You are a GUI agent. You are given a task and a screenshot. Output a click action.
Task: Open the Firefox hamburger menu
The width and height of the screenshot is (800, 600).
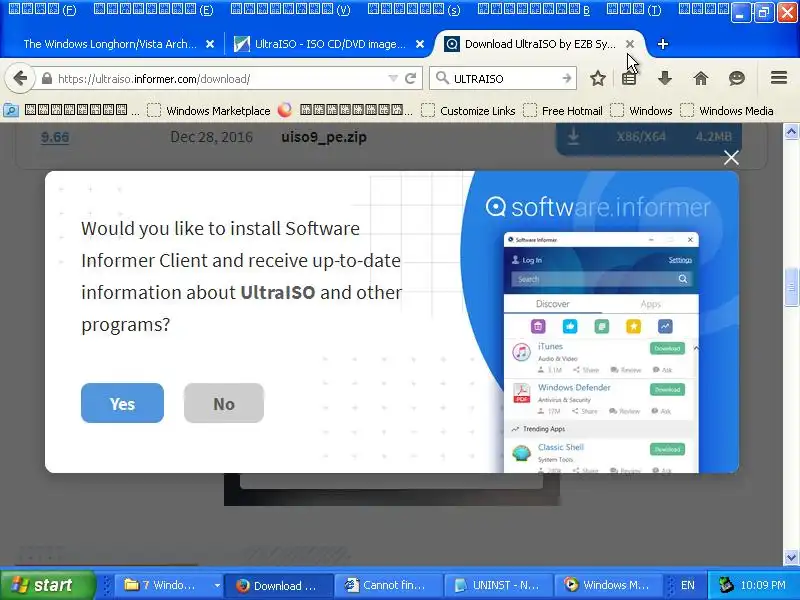(779, 78)
